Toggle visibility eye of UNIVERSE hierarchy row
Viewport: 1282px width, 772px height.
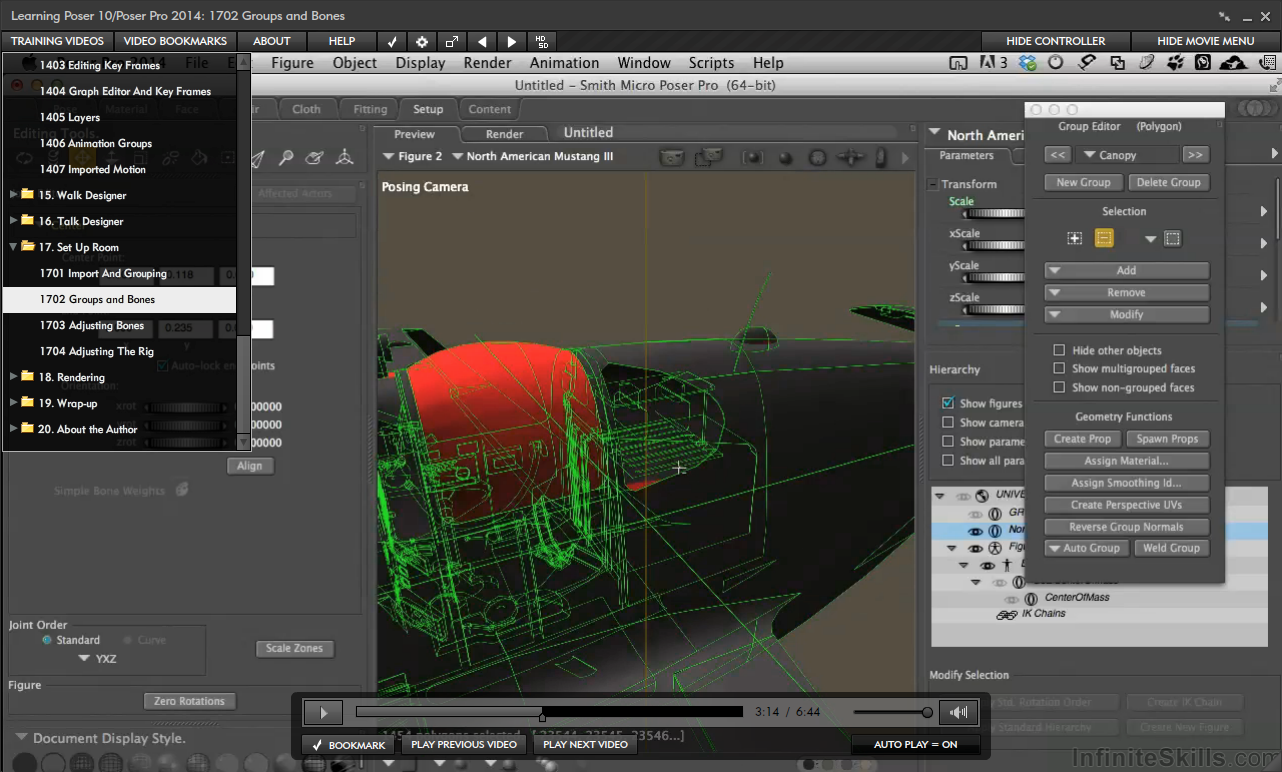(x=964, y=496)
